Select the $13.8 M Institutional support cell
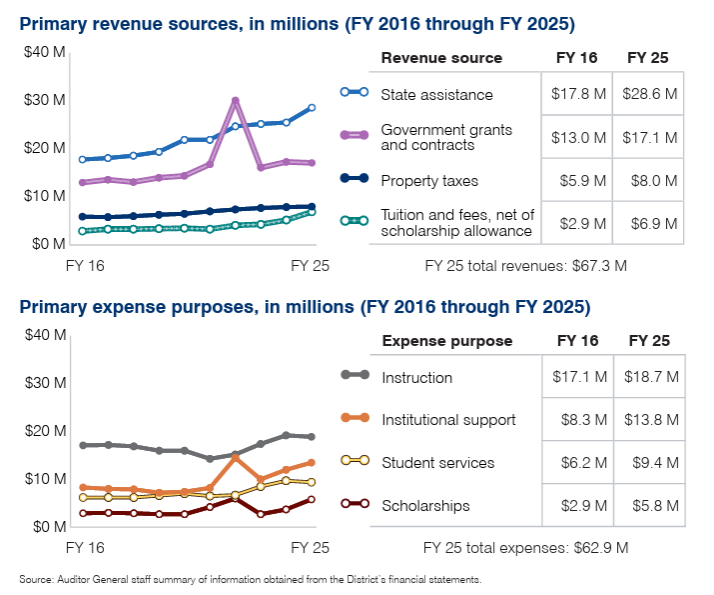The height and width of the screenshot is (595, 714). click(649, 420)
